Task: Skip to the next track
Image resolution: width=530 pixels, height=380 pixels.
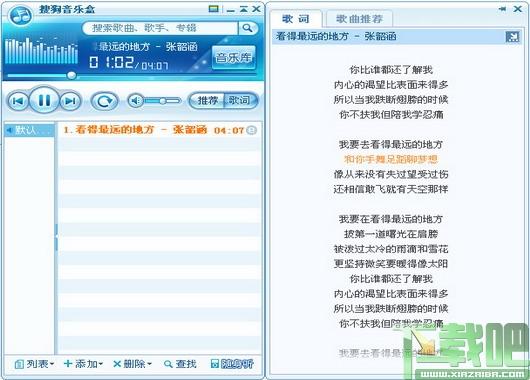Action: tap(71, 101)
